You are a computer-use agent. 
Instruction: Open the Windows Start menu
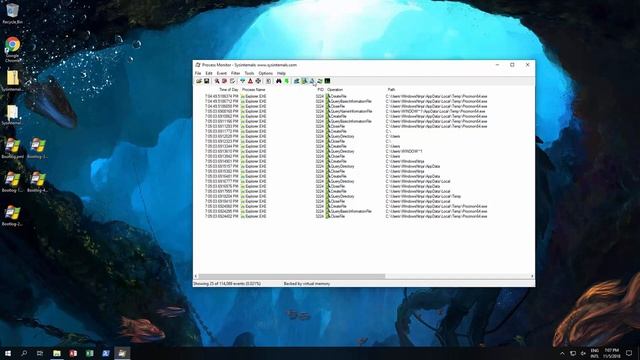point(8,353)
